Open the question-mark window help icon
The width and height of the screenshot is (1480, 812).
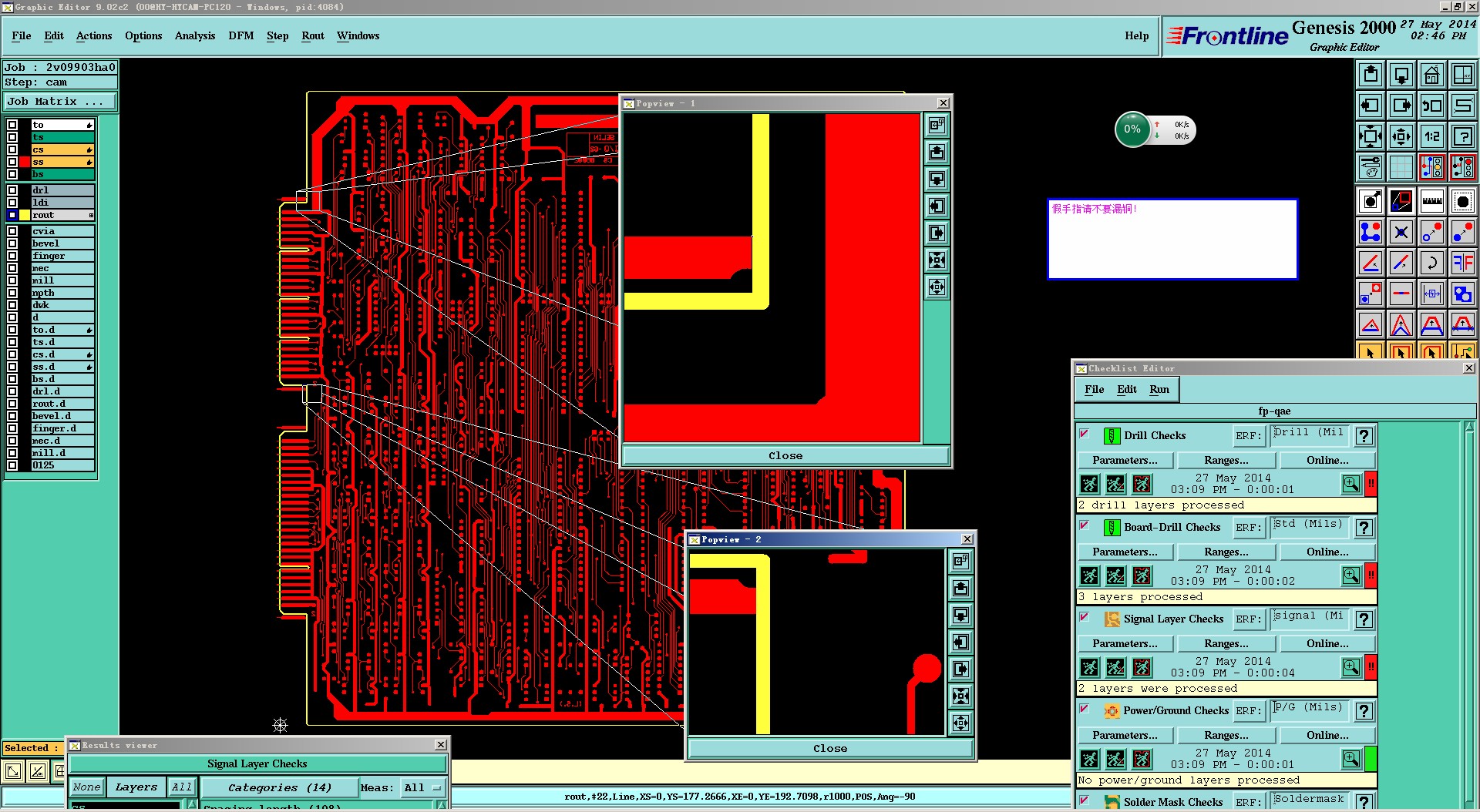[x=1462, y=136]
